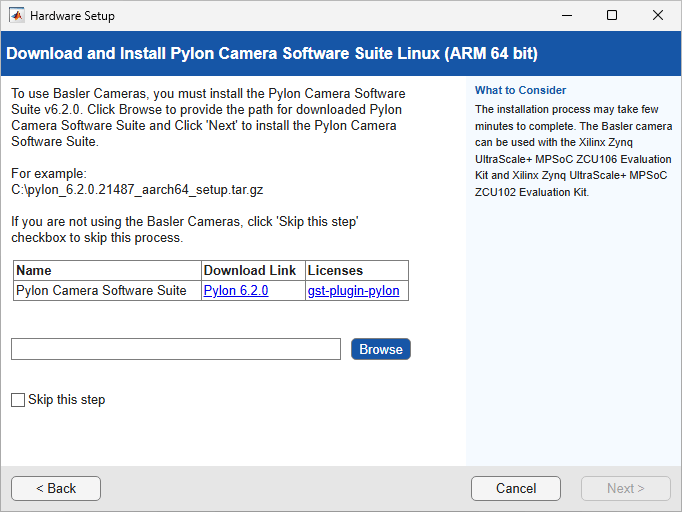Click the 'What to Consider' heading

520,90
